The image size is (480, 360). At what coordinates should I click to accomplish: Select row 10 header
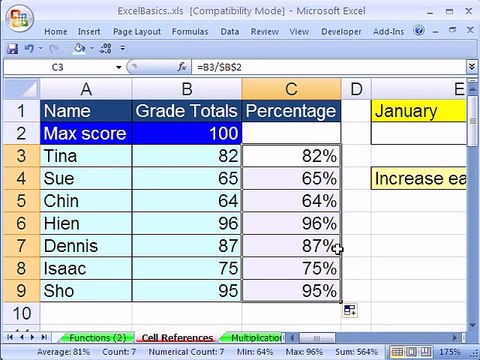22,313
